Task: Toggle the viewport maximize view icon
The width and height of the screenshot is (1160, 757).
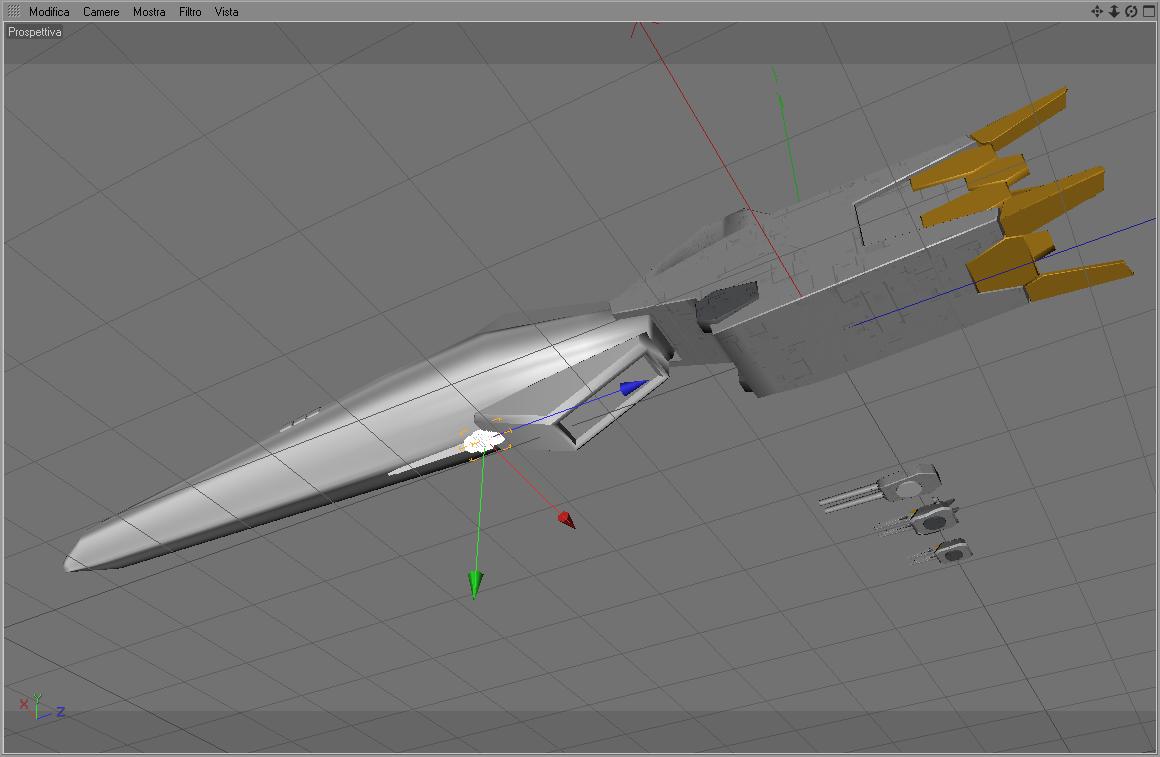Action: (1148, 11)
